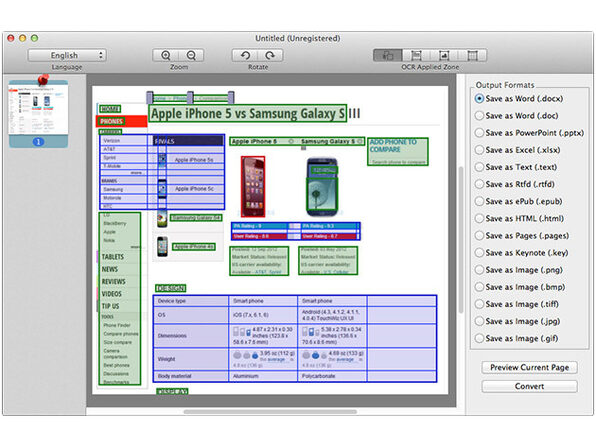Image resolution: width=596 pixels, height=447 pixels.
Task: Click the green window zoom button
Action: 34,38
